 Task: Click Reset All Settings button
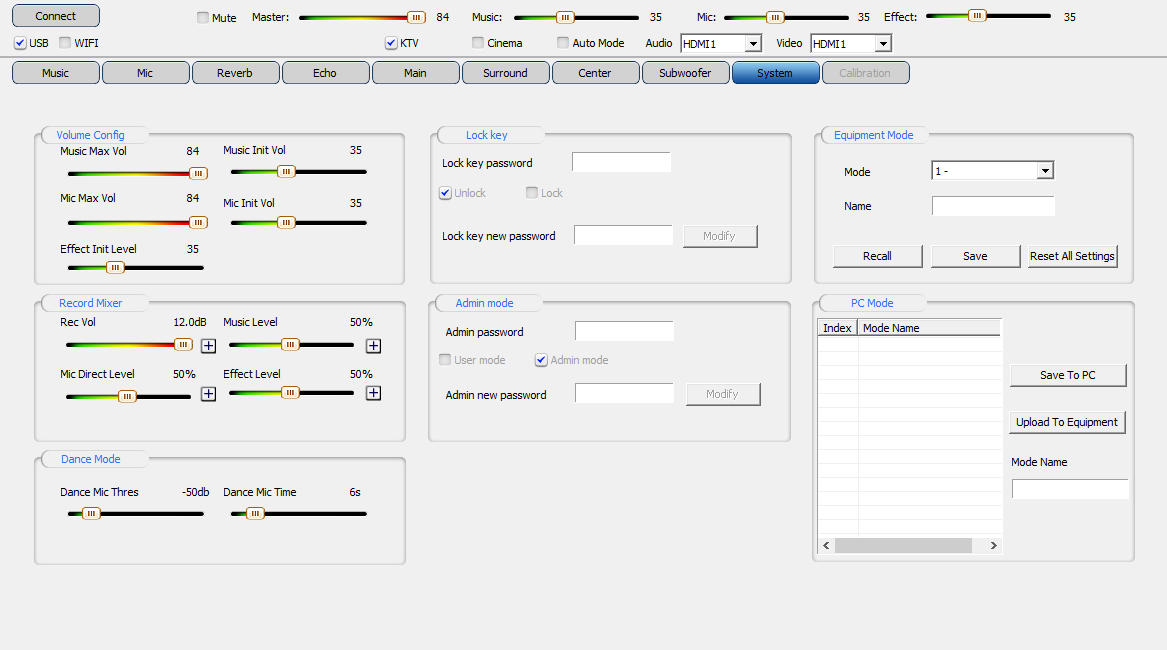click(x=1072, y=256)
